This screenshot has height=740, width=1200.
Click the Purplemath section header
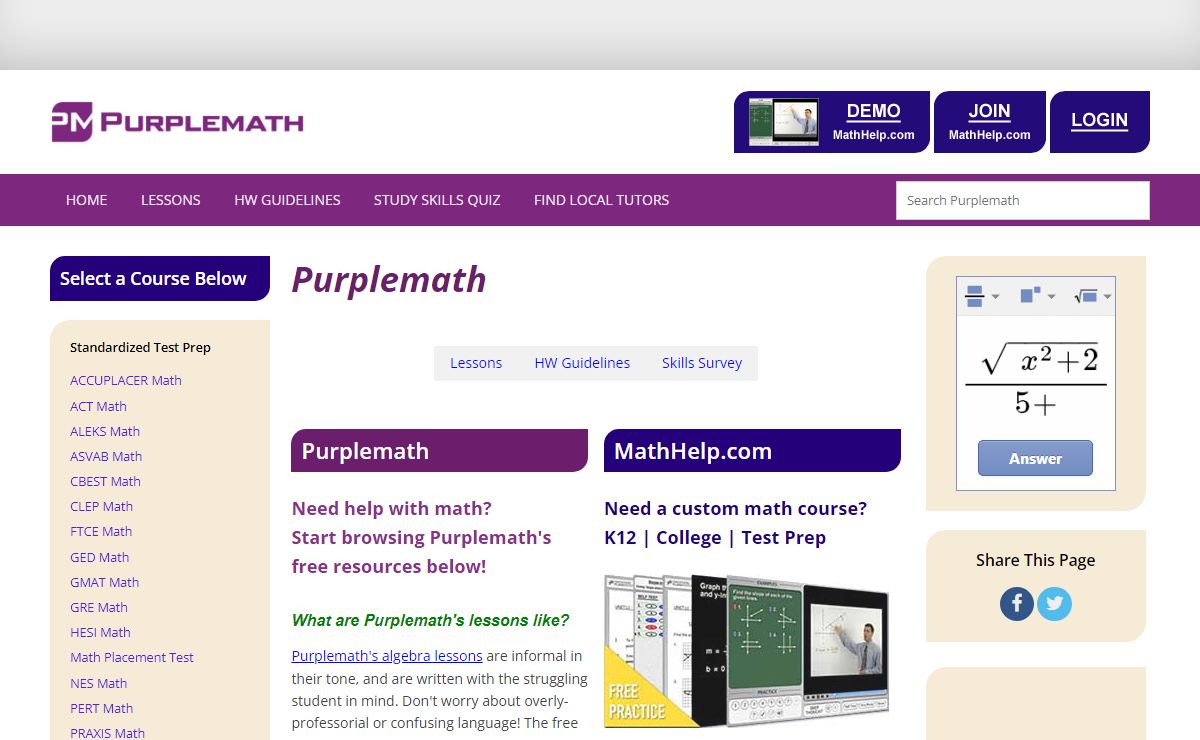(x=439, y=450)
